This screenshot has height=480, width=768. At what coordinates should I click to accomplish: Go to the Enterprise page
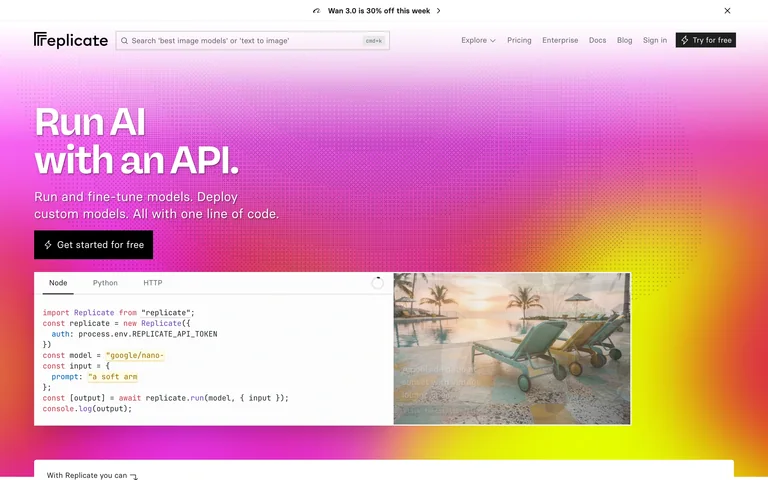click(x=560, y=40)
